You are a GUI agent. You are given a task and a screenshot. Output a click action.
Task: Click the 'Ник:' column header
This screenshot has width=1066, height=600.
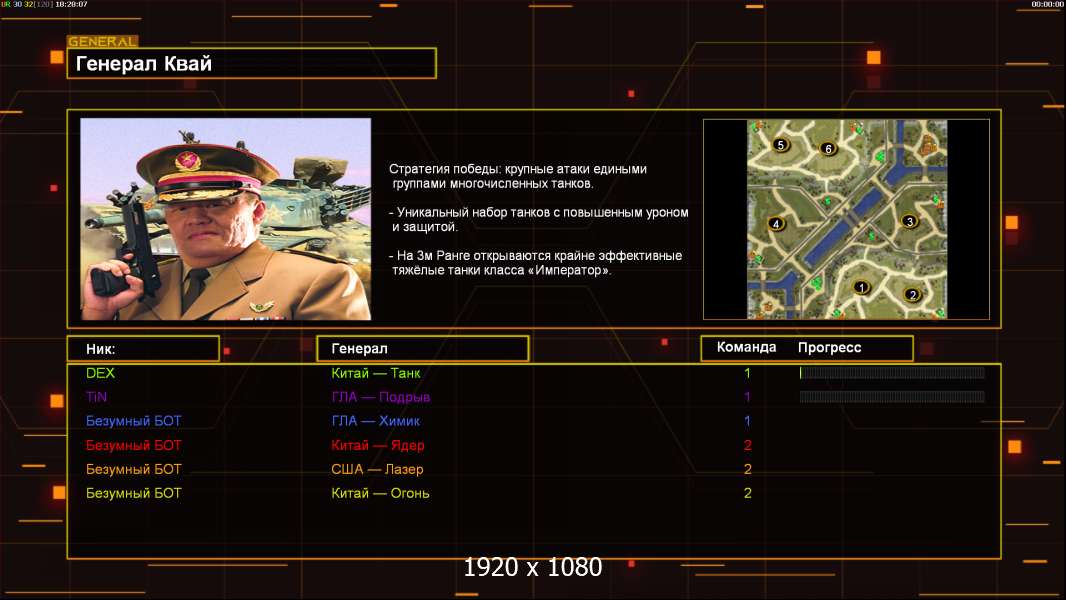pos(143,349)
